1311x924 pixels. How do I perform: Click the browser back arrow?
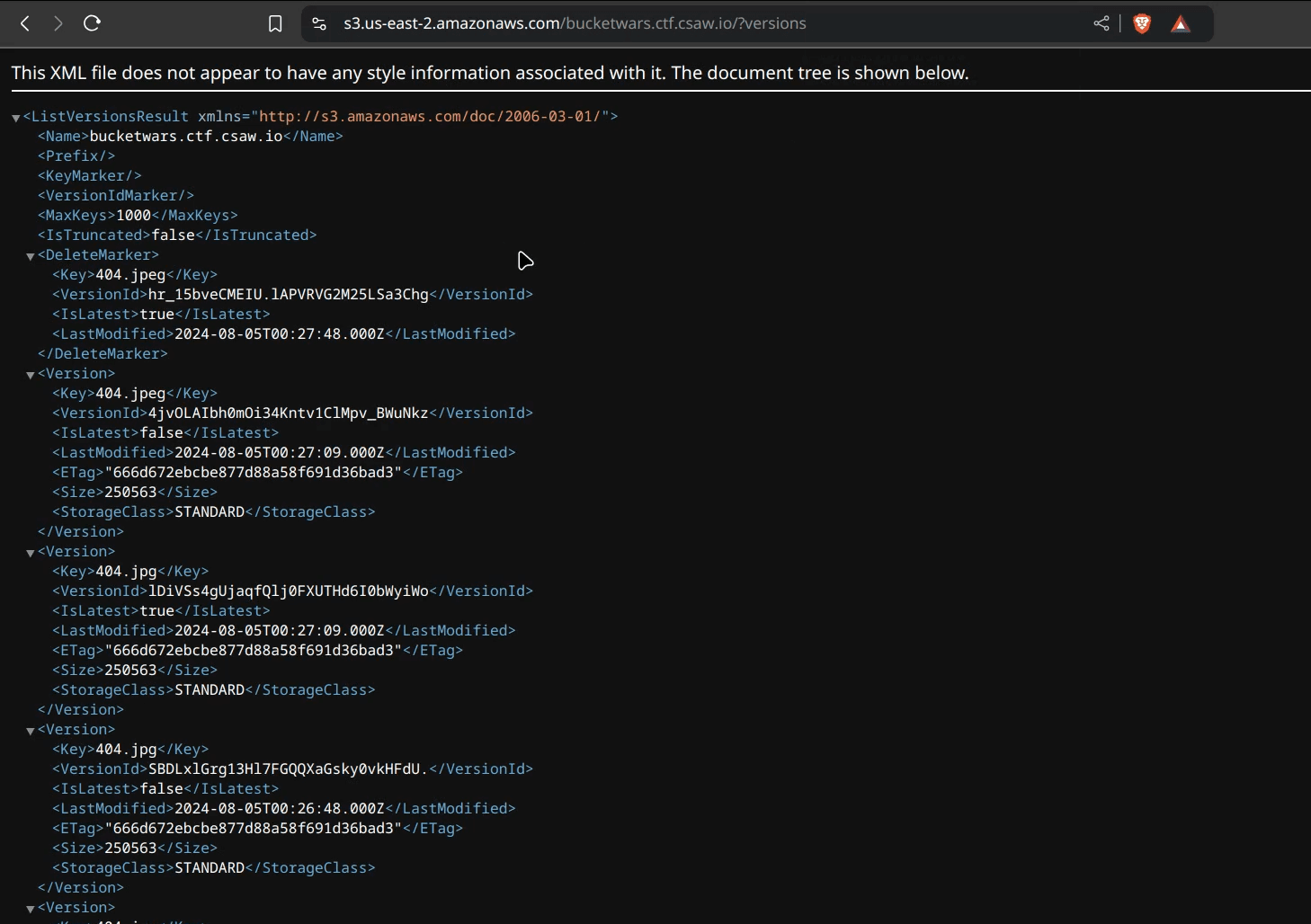25,23
